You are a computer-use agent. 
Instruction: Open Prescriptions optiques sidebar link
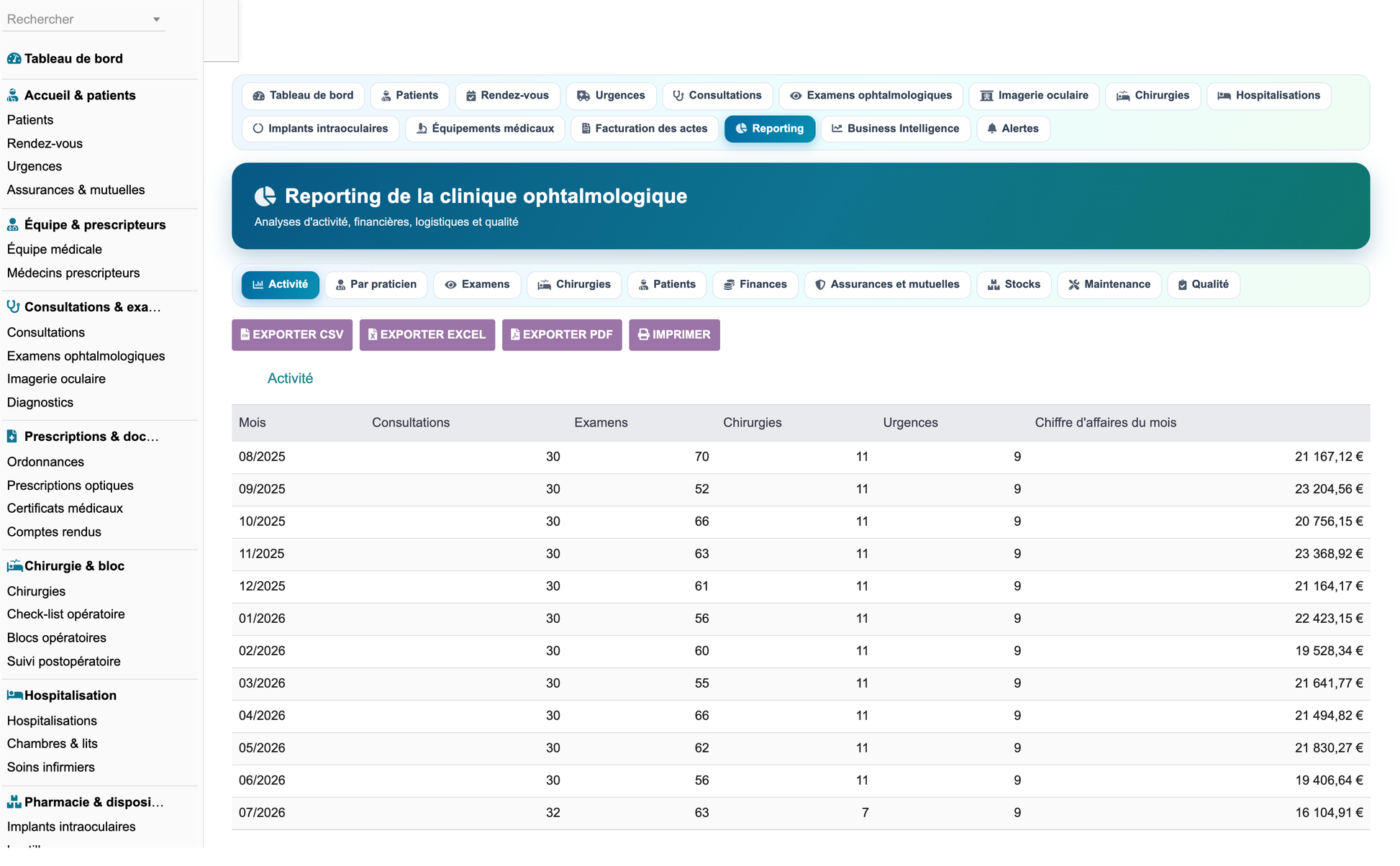pos(71,486)
